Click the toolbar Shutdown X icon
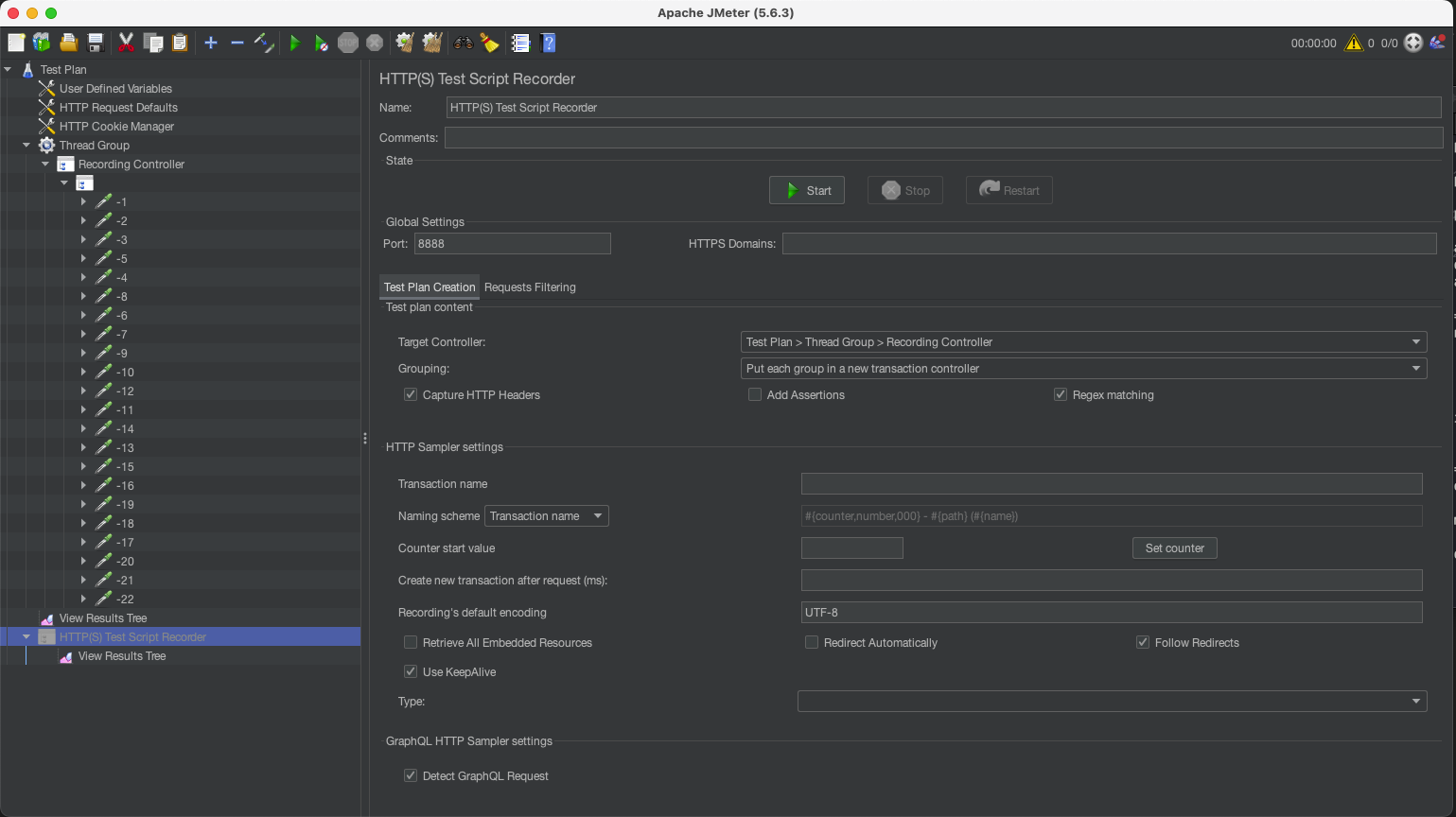Image resolution: width=1456 pixels, height=817 pixels. click(x=375, y=43)
